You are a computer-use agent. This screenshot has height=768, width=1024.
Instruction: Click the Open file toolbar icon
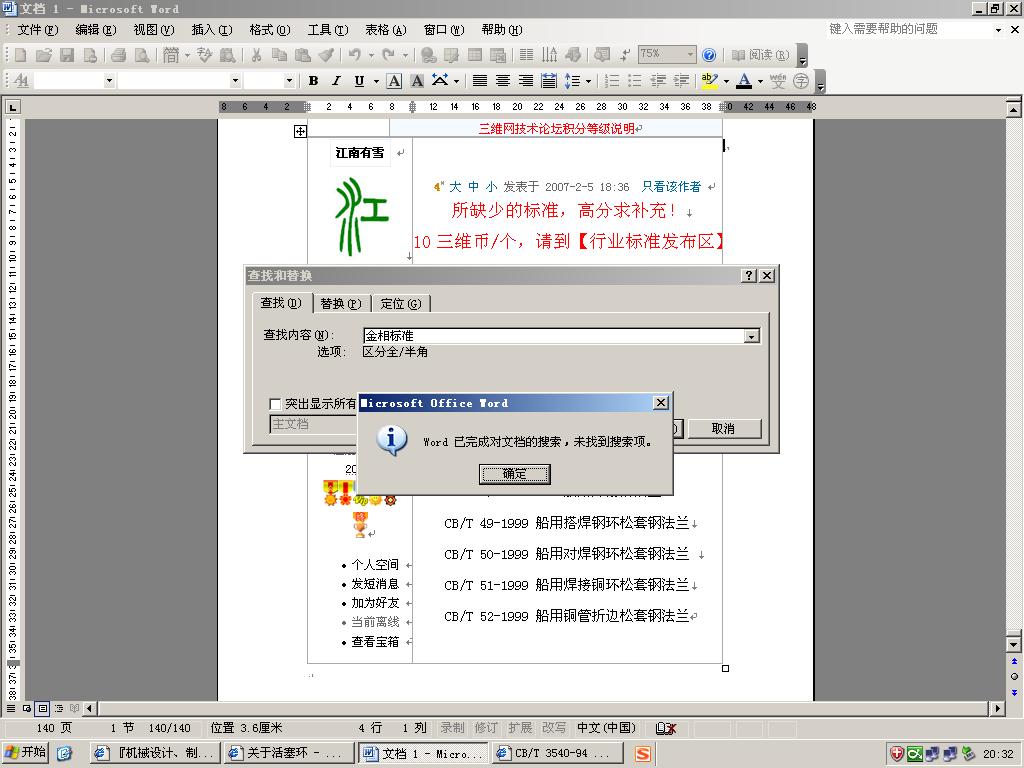point(44,56)
